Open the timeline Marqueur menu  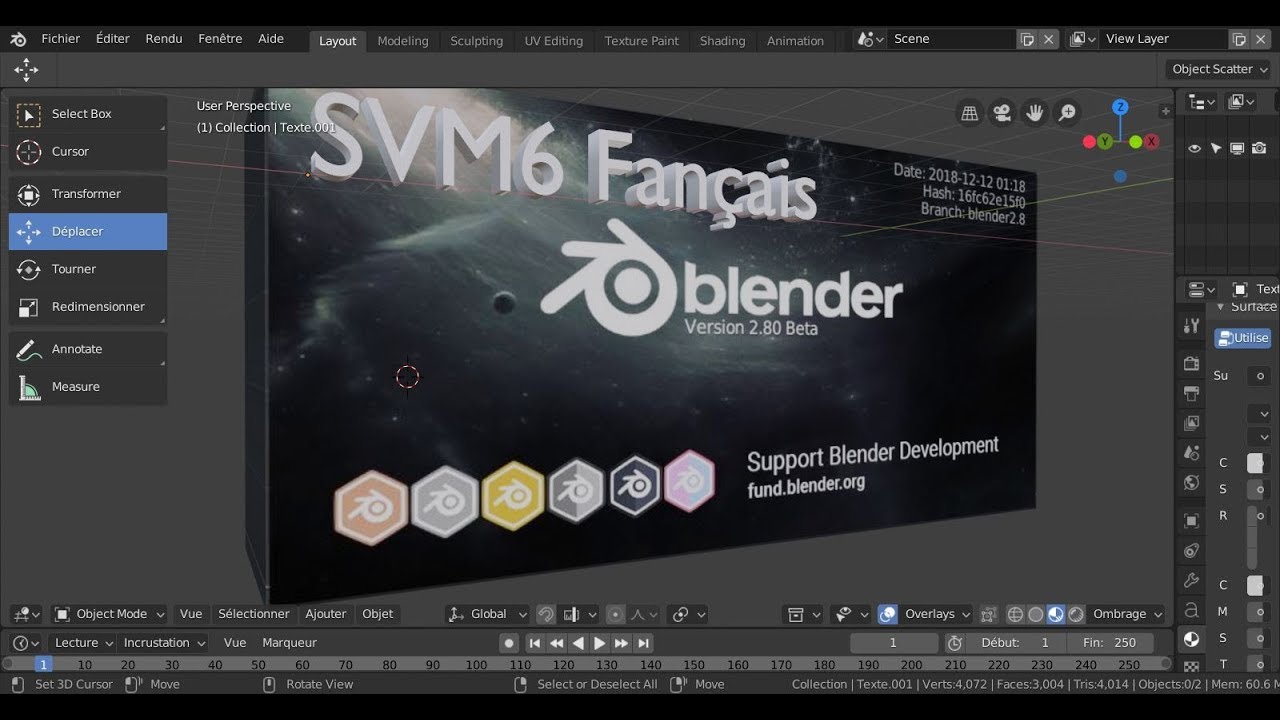[290, 643]
